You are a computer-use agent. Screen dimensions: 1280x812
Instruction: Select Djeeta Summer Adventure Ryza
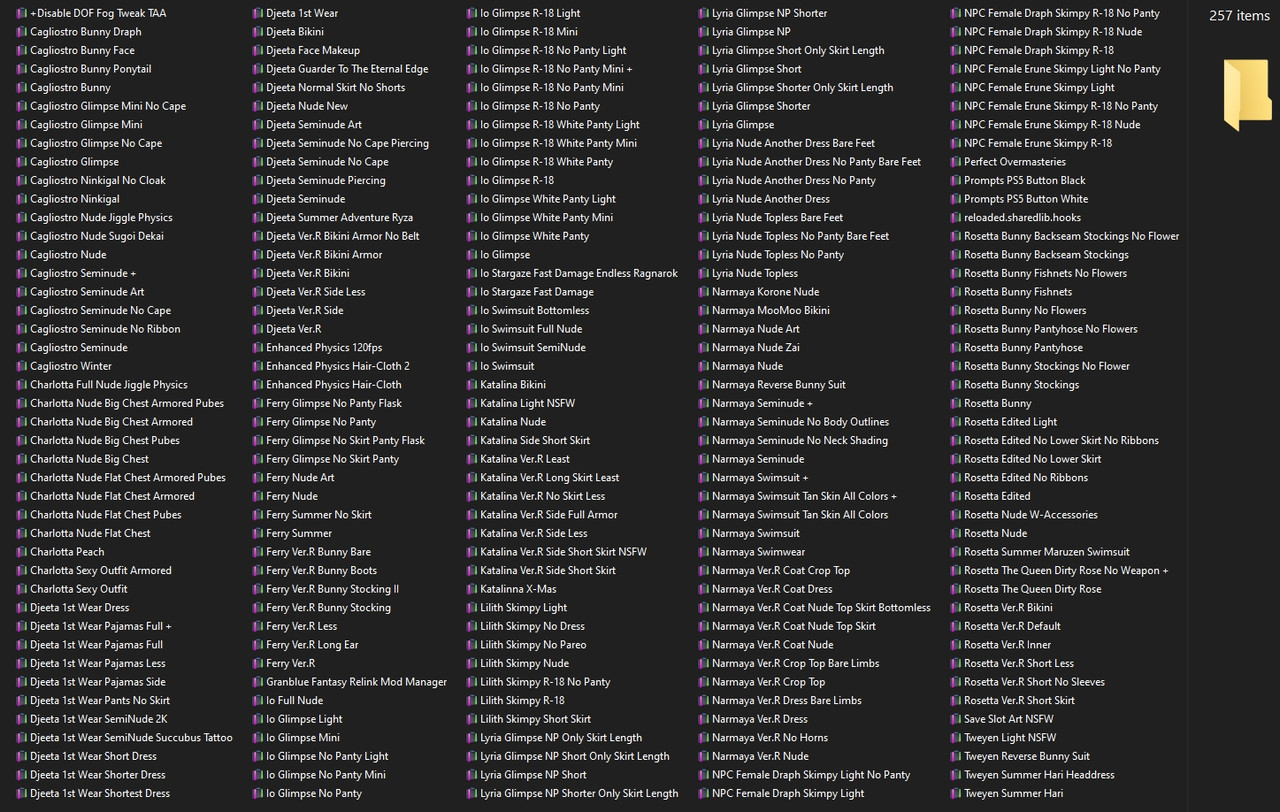(339, 217)
